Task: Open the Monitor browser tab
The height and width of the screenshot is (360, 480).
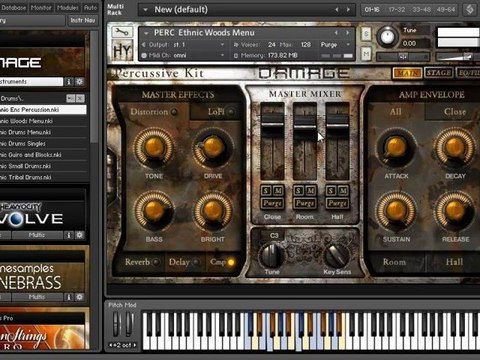Action: pos(41,7)
